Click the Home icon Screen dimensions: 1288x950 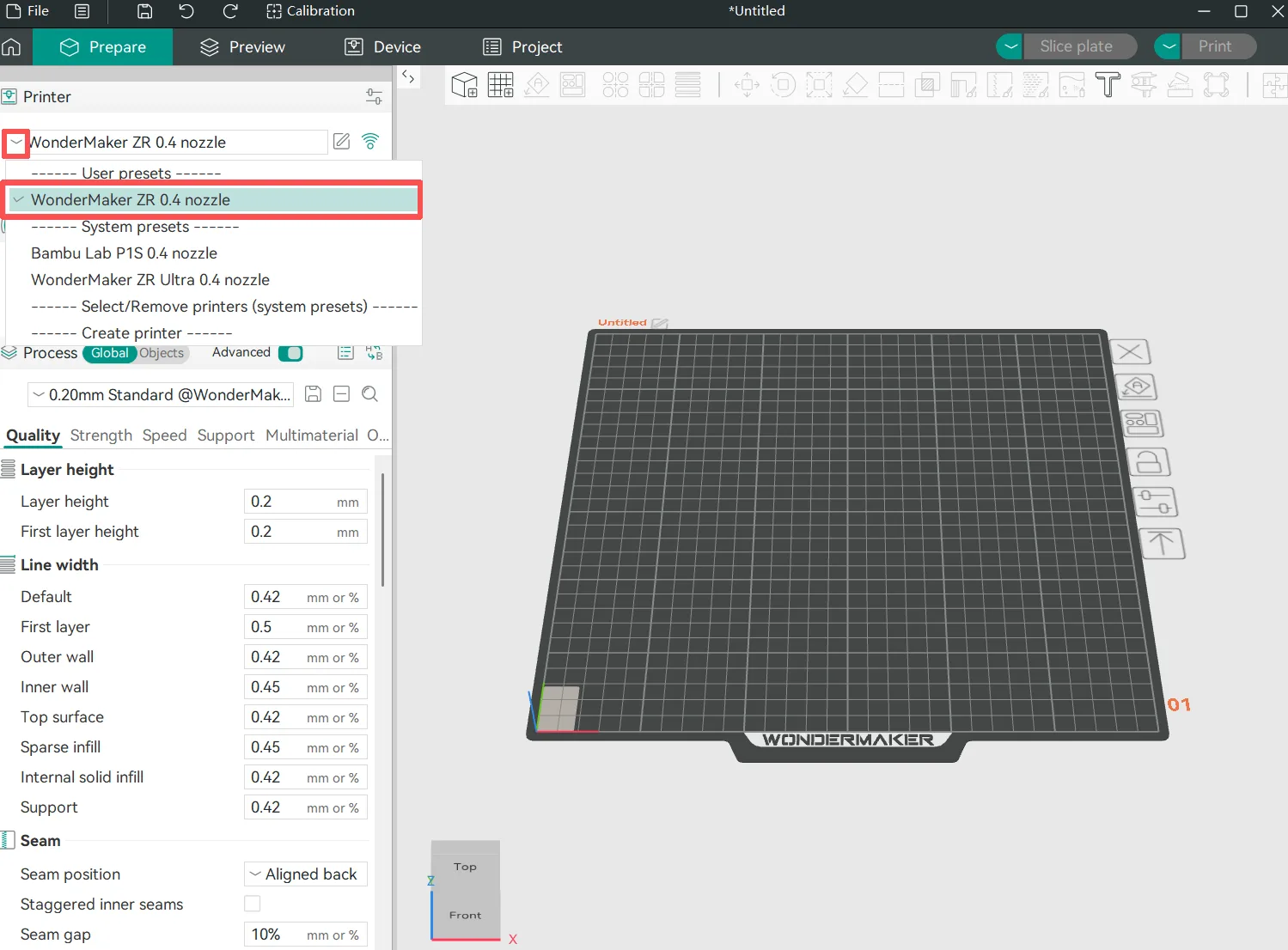click(12, 46)
